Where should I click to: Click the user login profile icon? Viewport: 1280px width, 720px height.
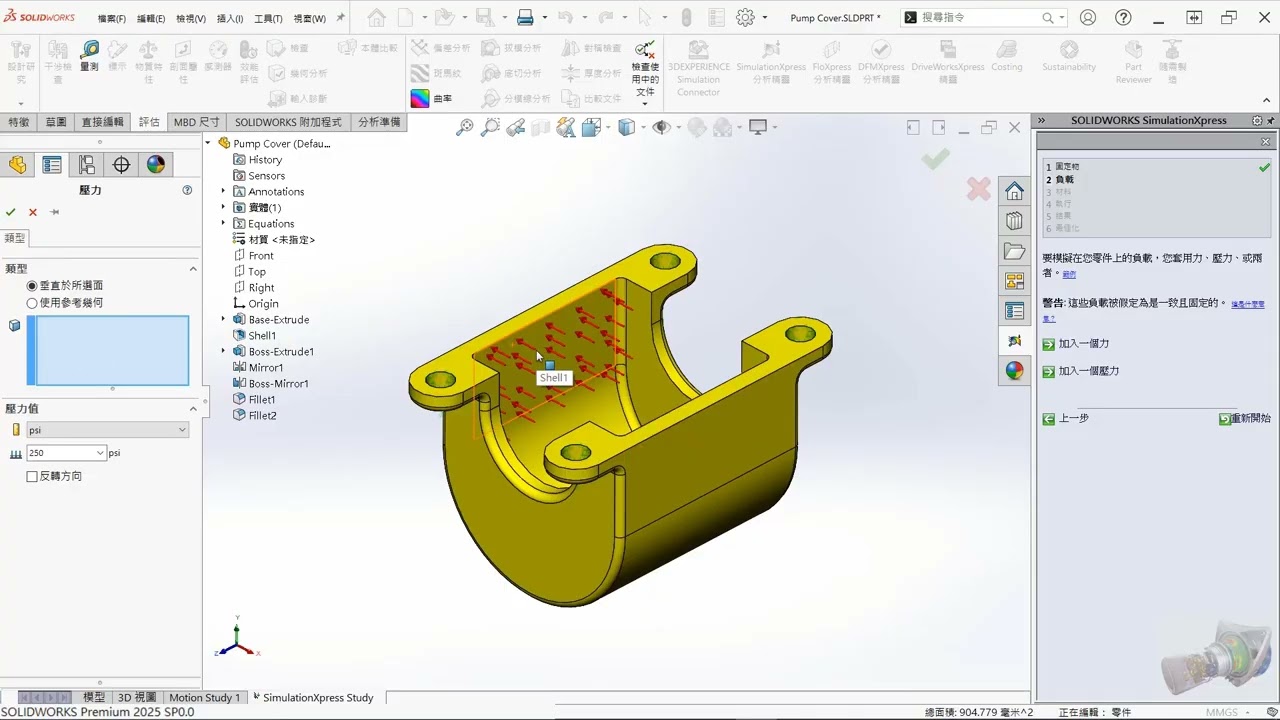1088,17
